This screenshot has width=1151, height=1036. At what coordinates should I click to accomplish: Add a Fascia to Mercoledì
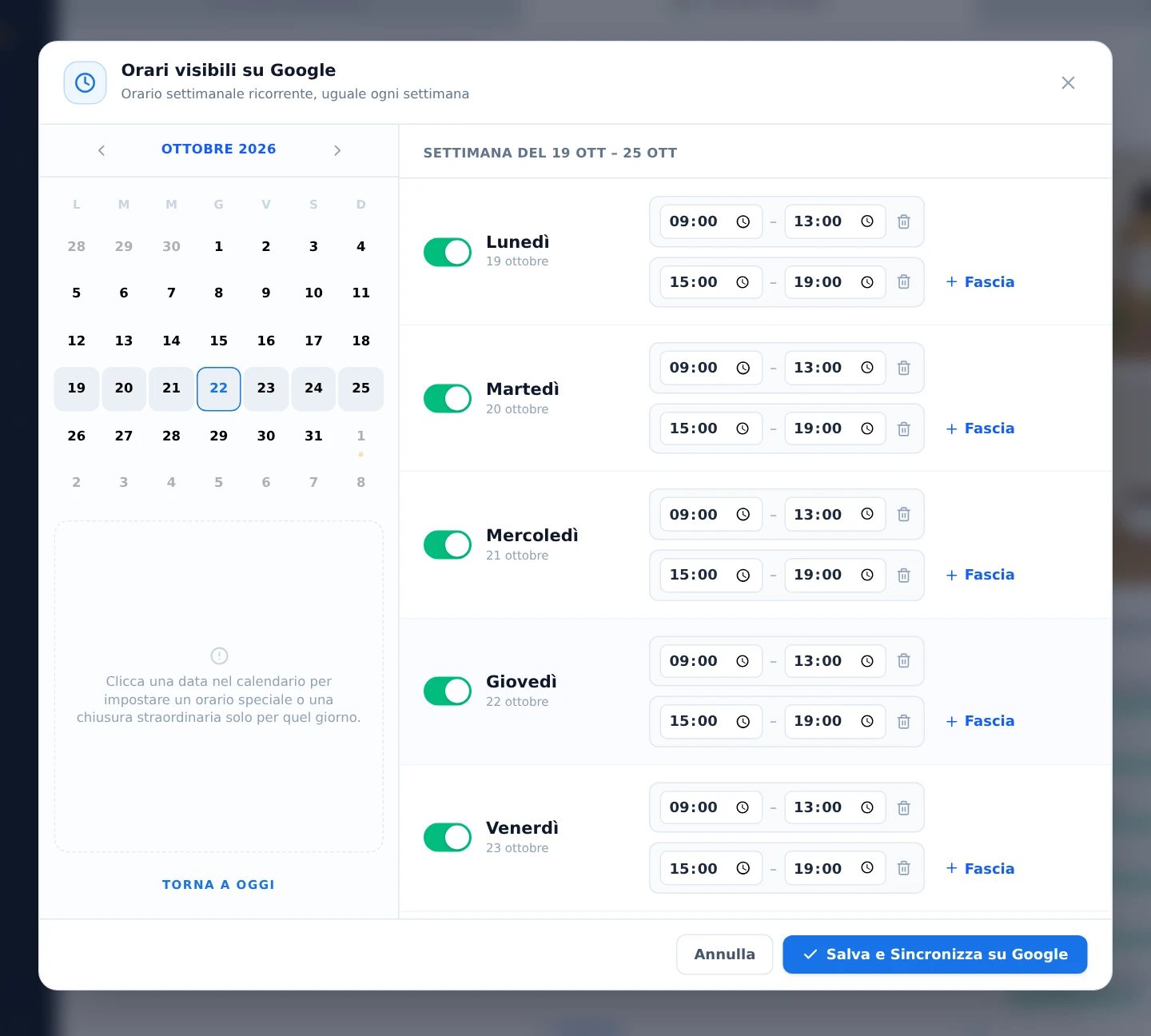click(980, 575)
